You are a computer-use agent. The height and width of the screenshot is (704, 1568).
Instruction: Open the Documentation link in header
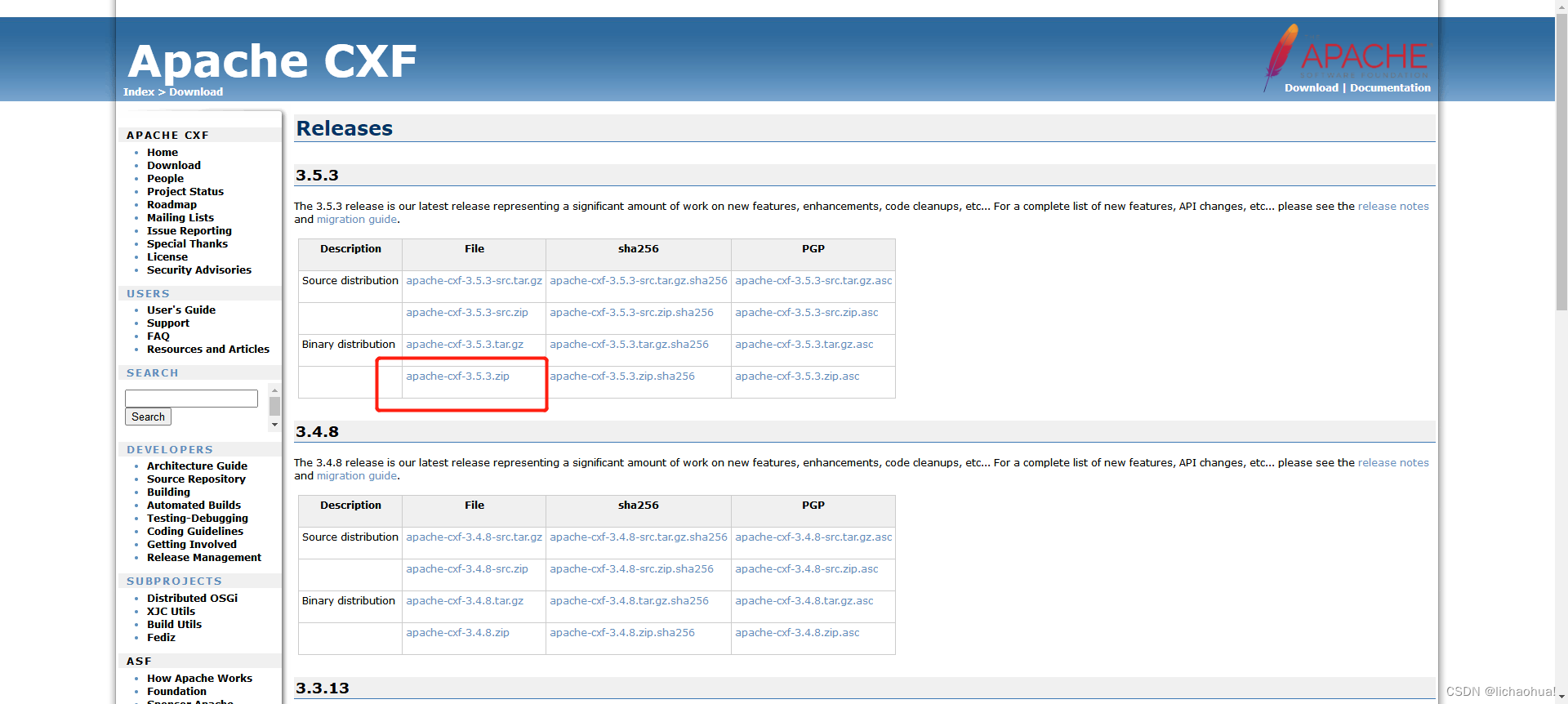tap(1390, 88)
